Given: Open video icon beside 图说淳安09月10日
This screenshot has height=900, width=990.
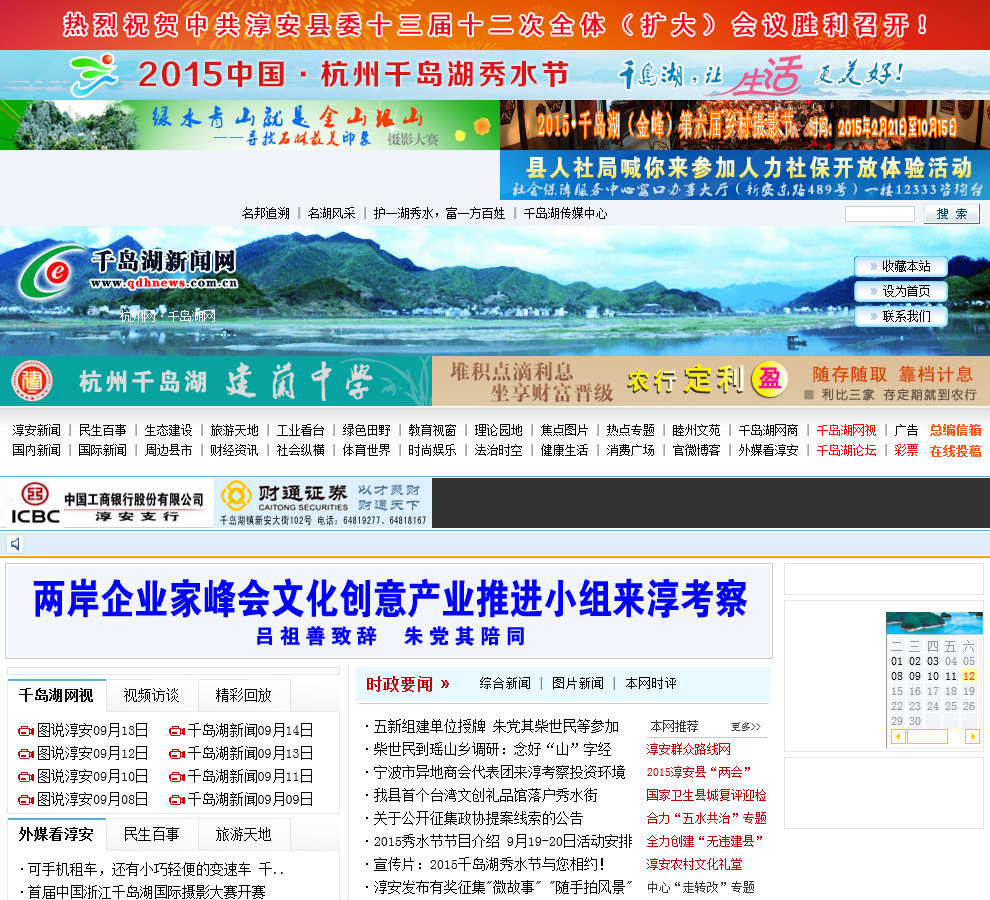Looking at the screenshot, I should [26, 776].
